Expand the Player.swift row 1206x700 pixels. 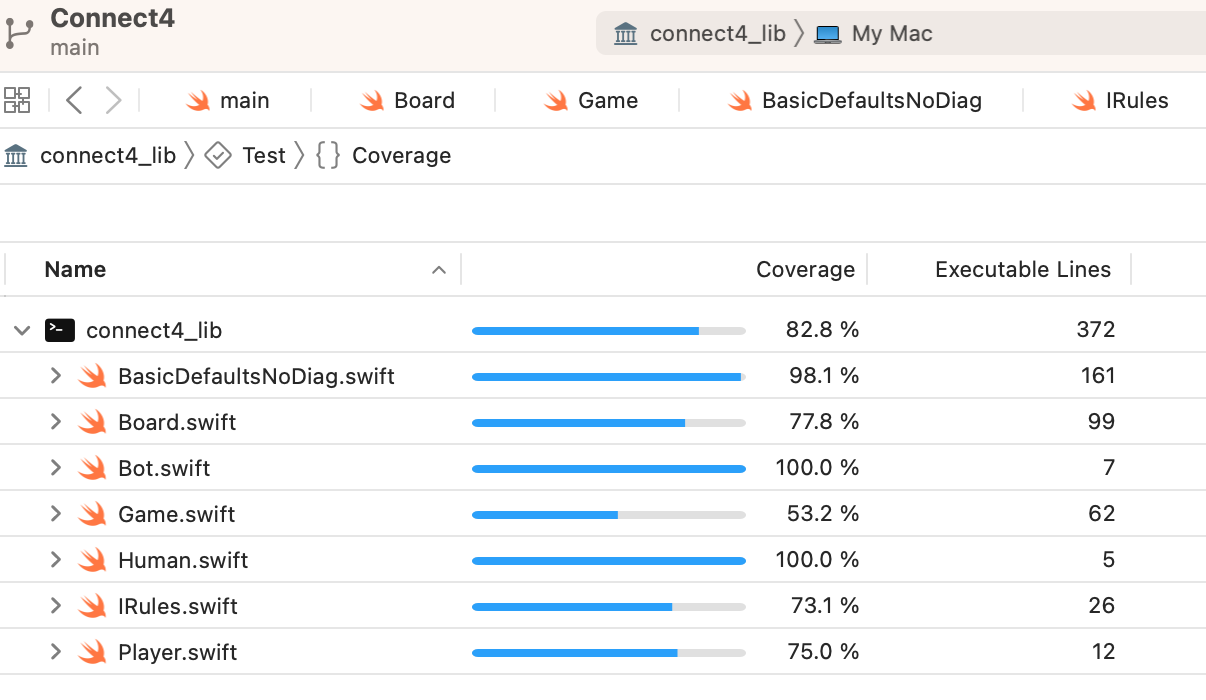tap(56, 652)
